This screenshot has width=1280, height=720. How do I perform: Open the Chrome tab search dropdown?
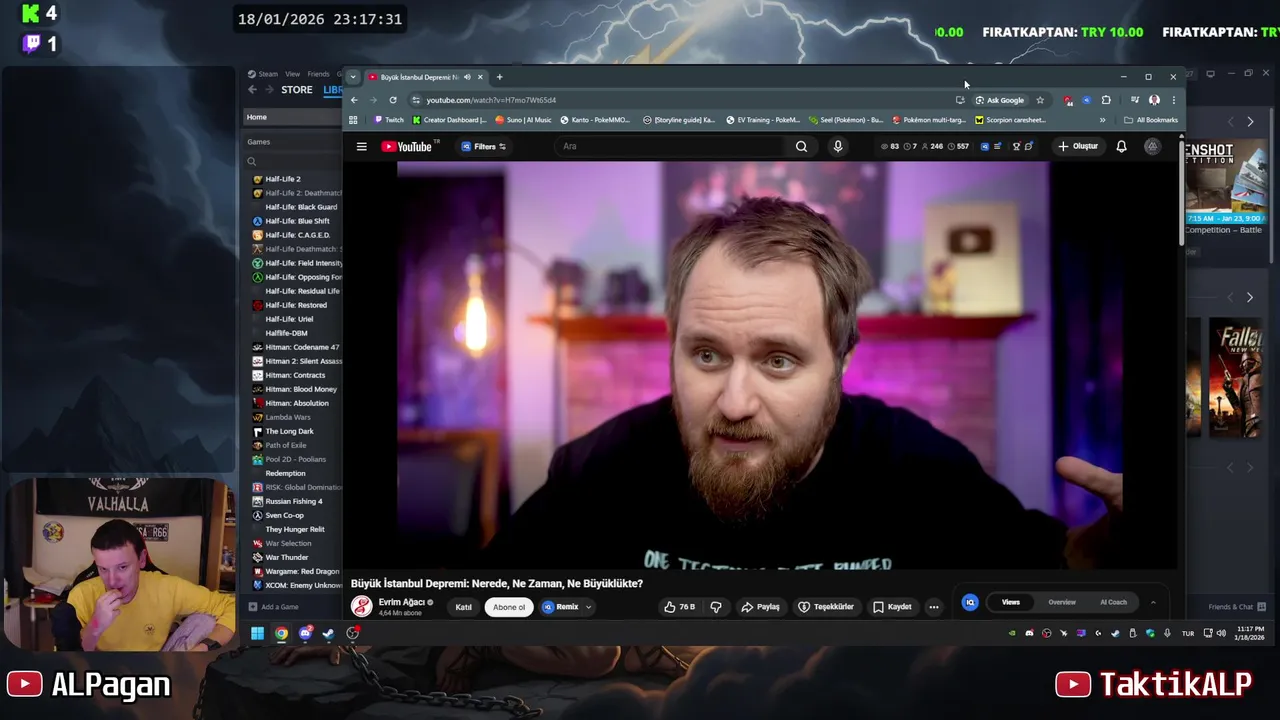point(352,77)
